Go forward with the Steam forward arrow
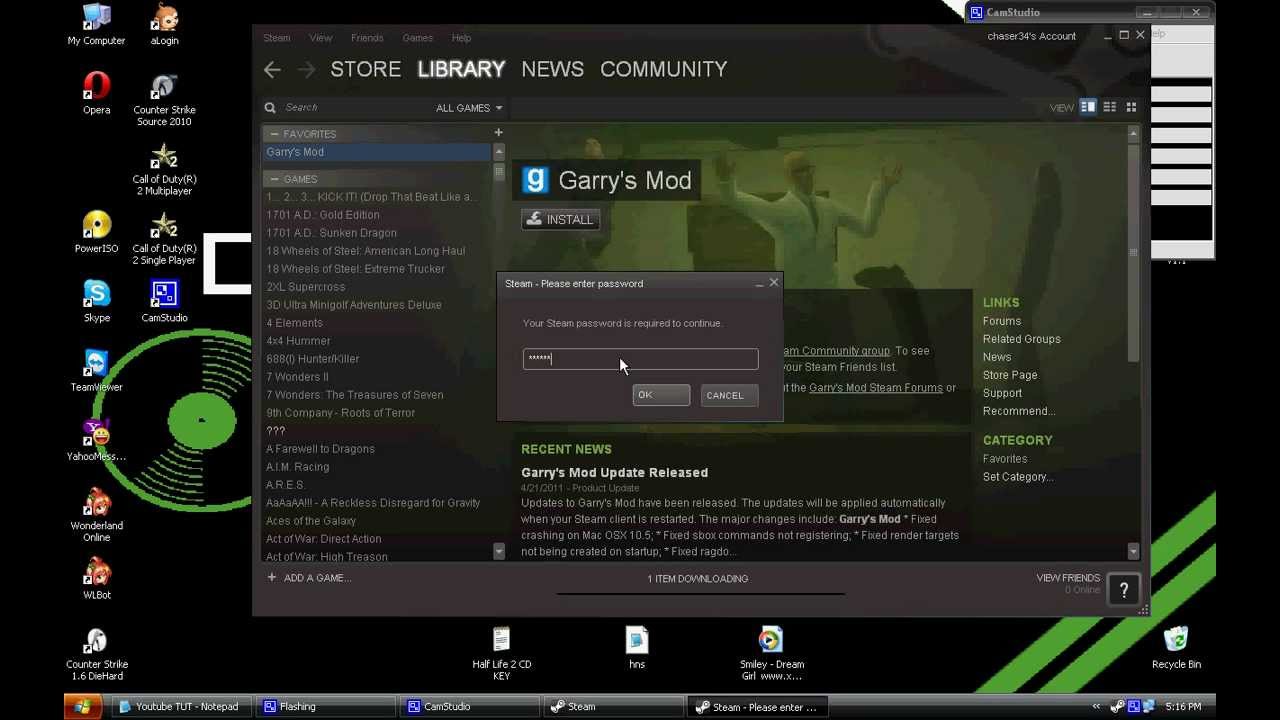1280x720 pixels. coord(306,69)
